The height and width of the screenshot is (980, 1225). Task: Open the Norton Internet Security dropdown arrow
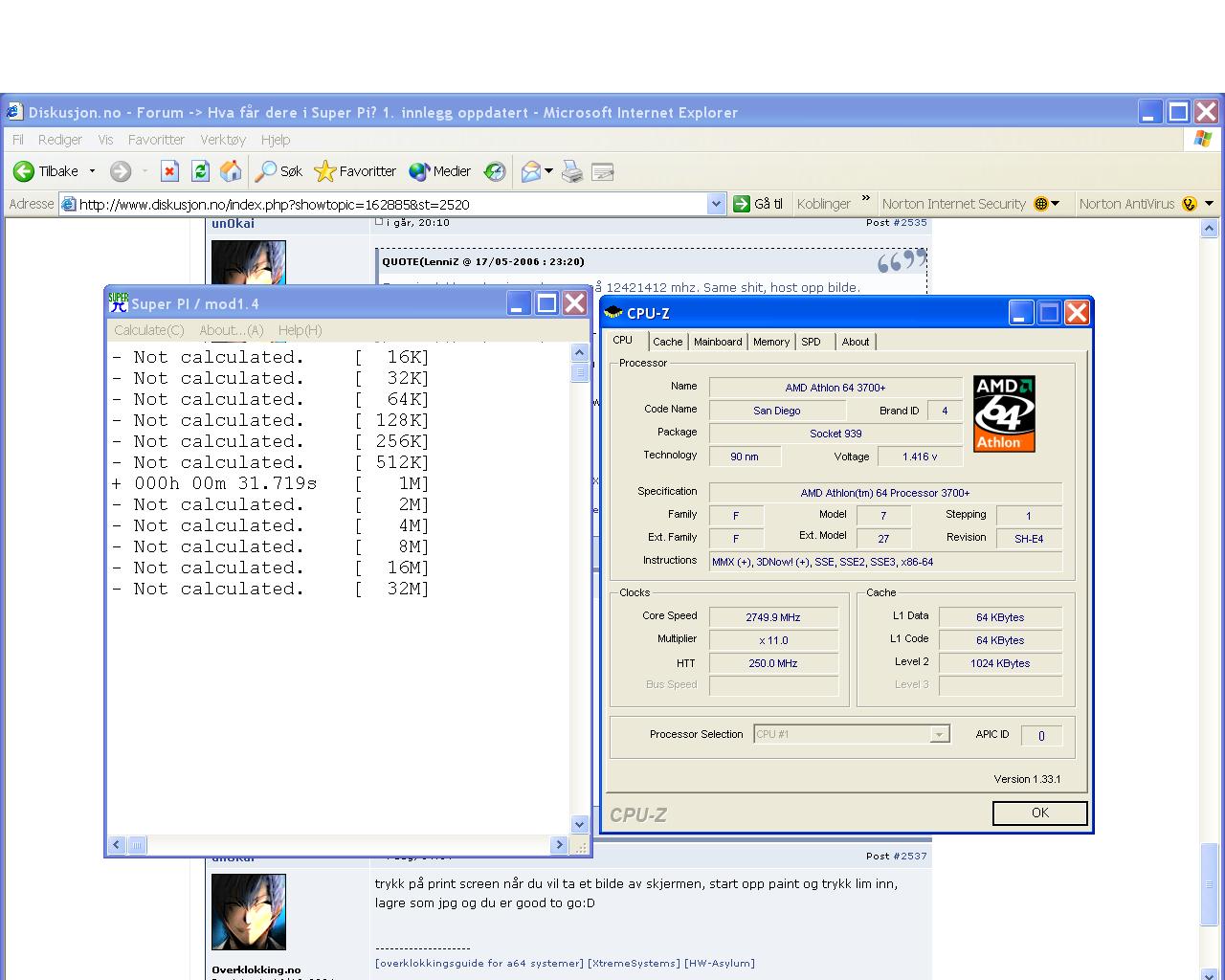click(x=1055, y=203)
